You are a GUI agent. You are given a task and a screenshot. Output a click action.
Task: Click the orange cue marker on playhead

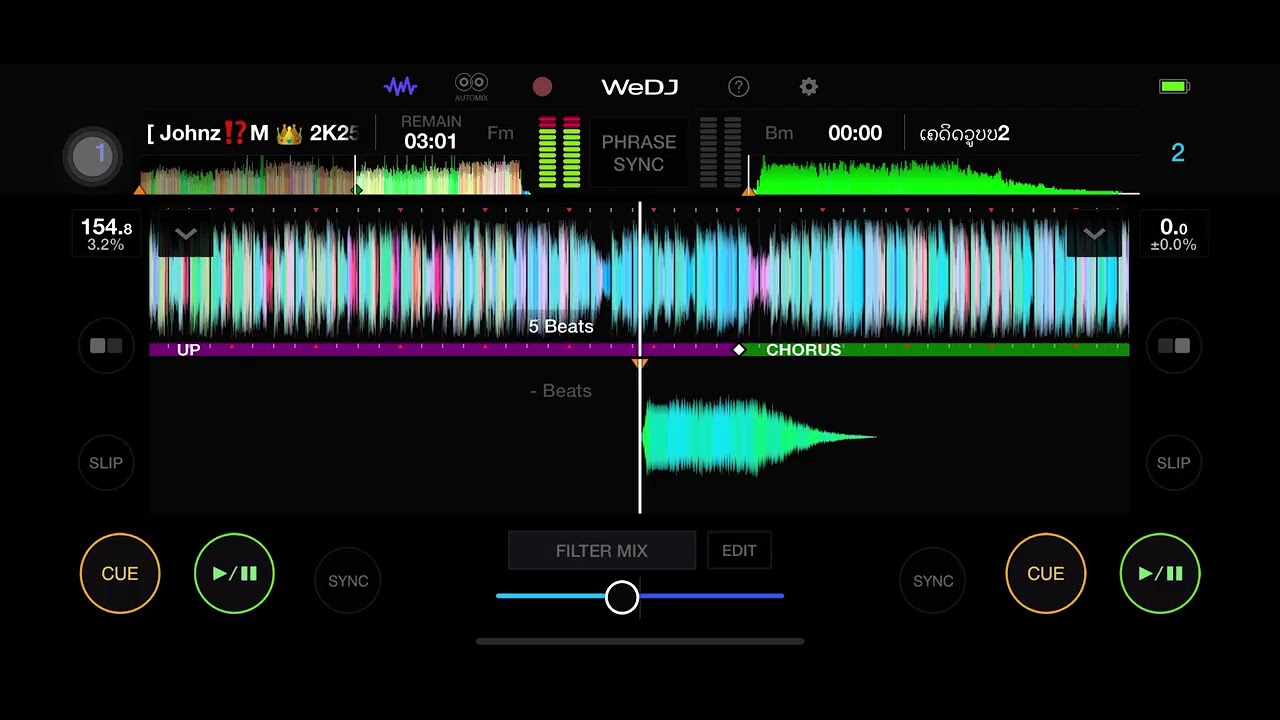coord(640,363)
